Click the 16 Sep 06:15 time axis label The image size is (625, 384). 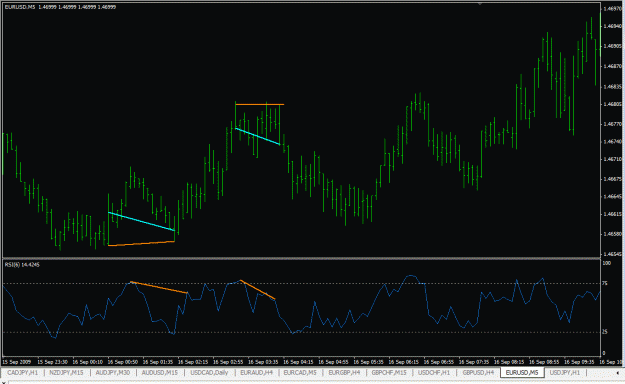click(x=403, y=362)
